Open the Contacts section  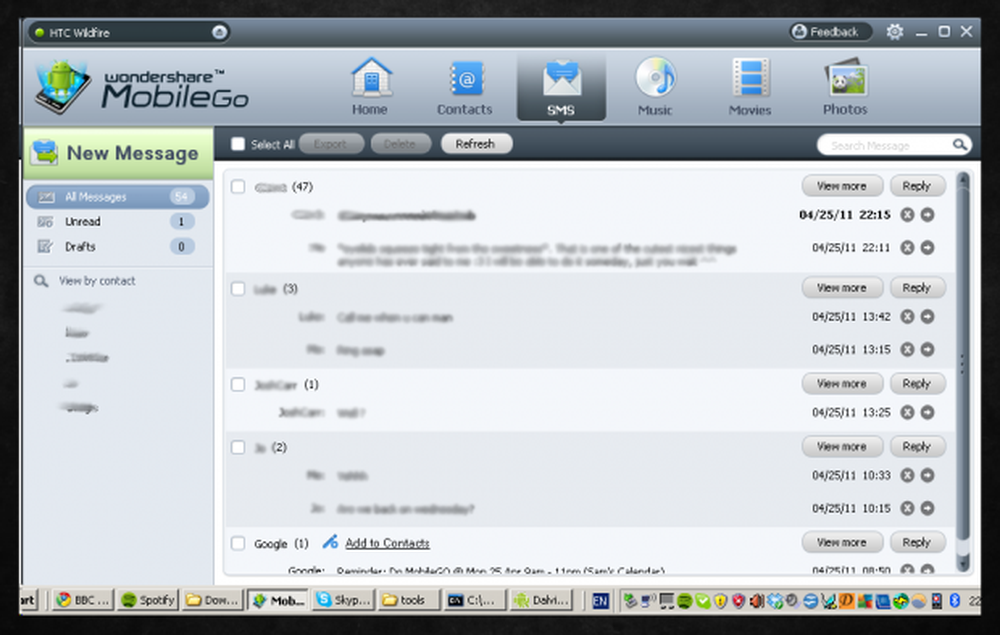click(465, 87)
